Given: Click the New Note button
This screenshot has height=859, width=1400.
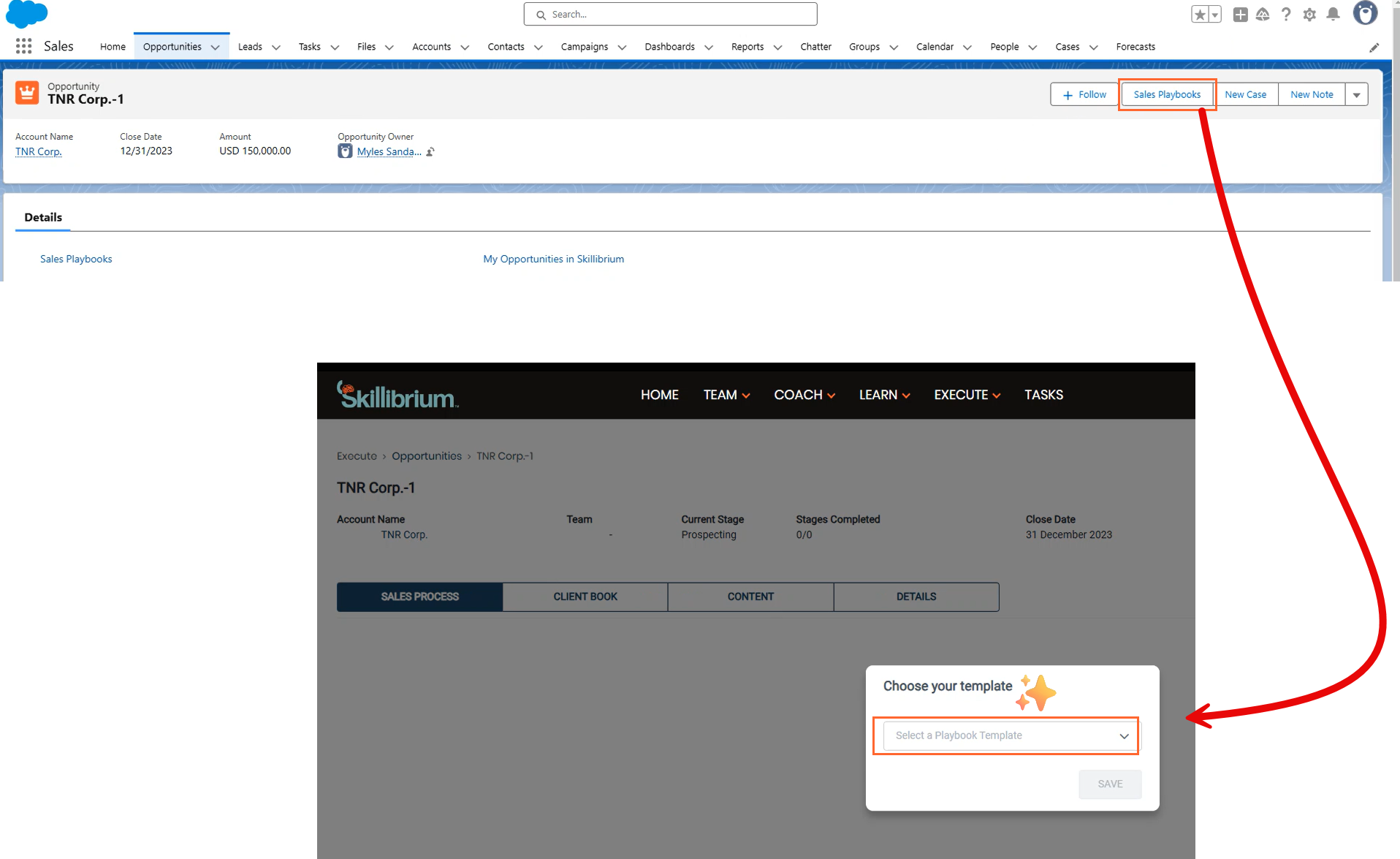Looking at the screenshot, I should [1312, 94].
